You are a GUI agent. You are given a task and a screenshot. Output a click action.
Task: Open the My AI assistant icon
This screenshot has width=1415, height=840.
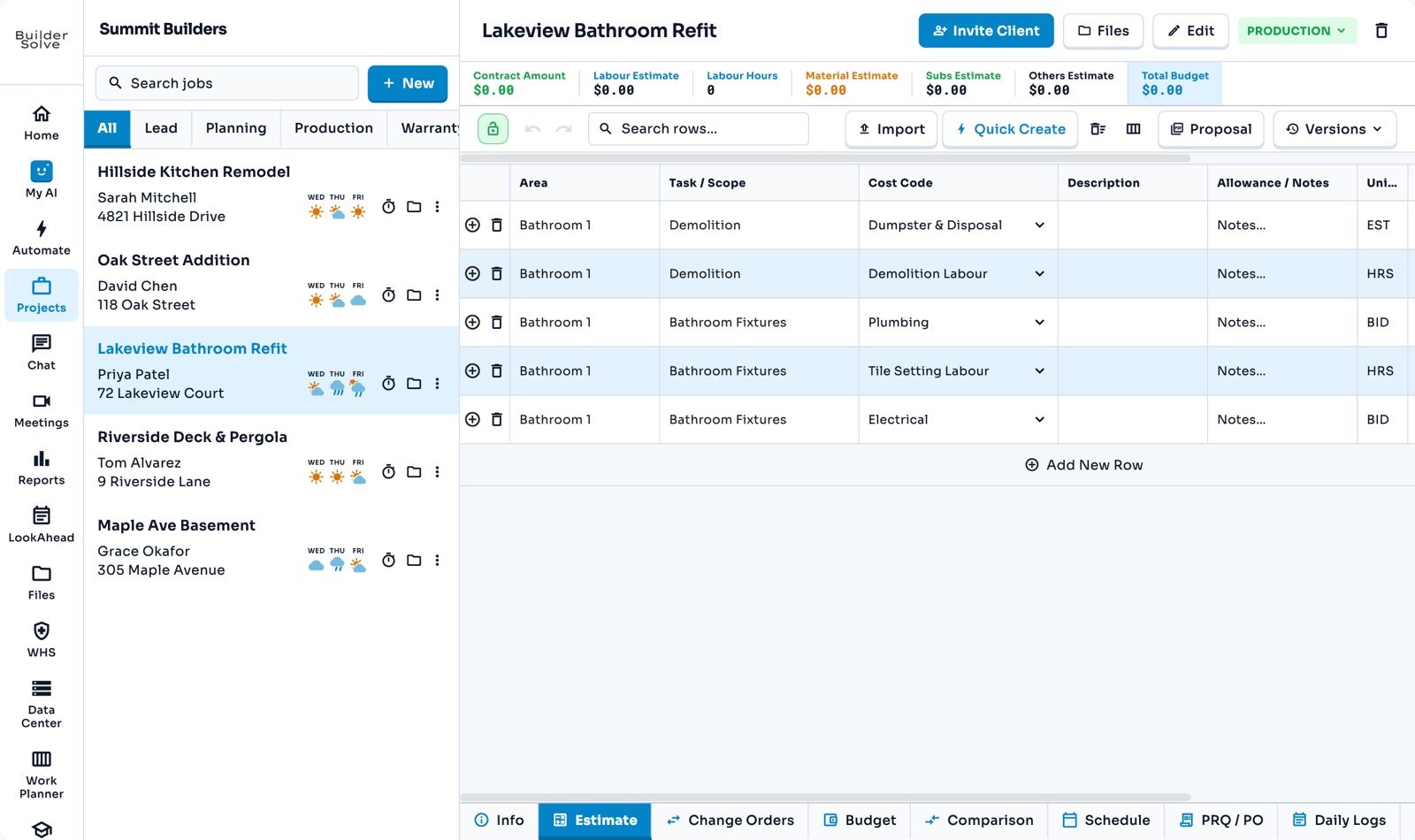(x=42, y=171)
